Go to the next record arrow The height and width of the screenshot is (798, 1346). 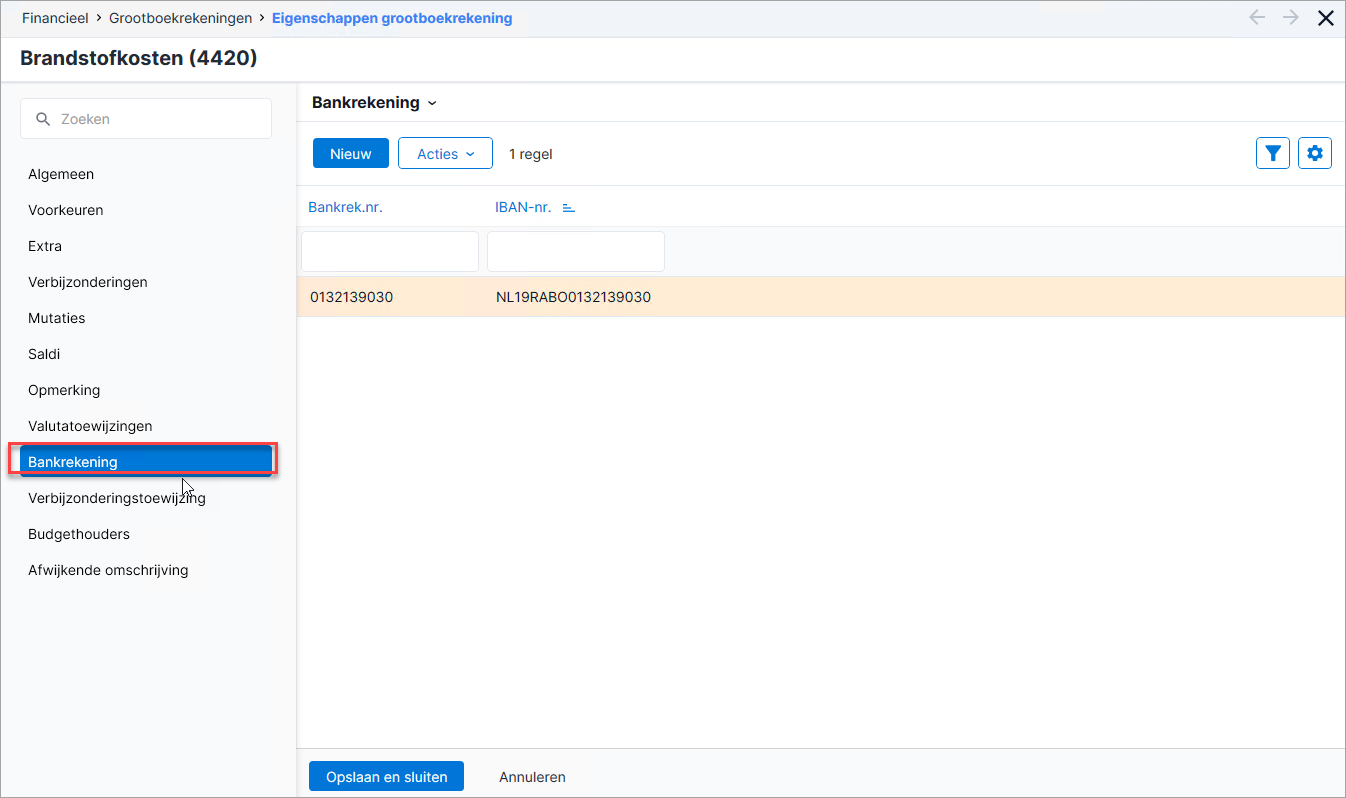[x=1291, y=18]
